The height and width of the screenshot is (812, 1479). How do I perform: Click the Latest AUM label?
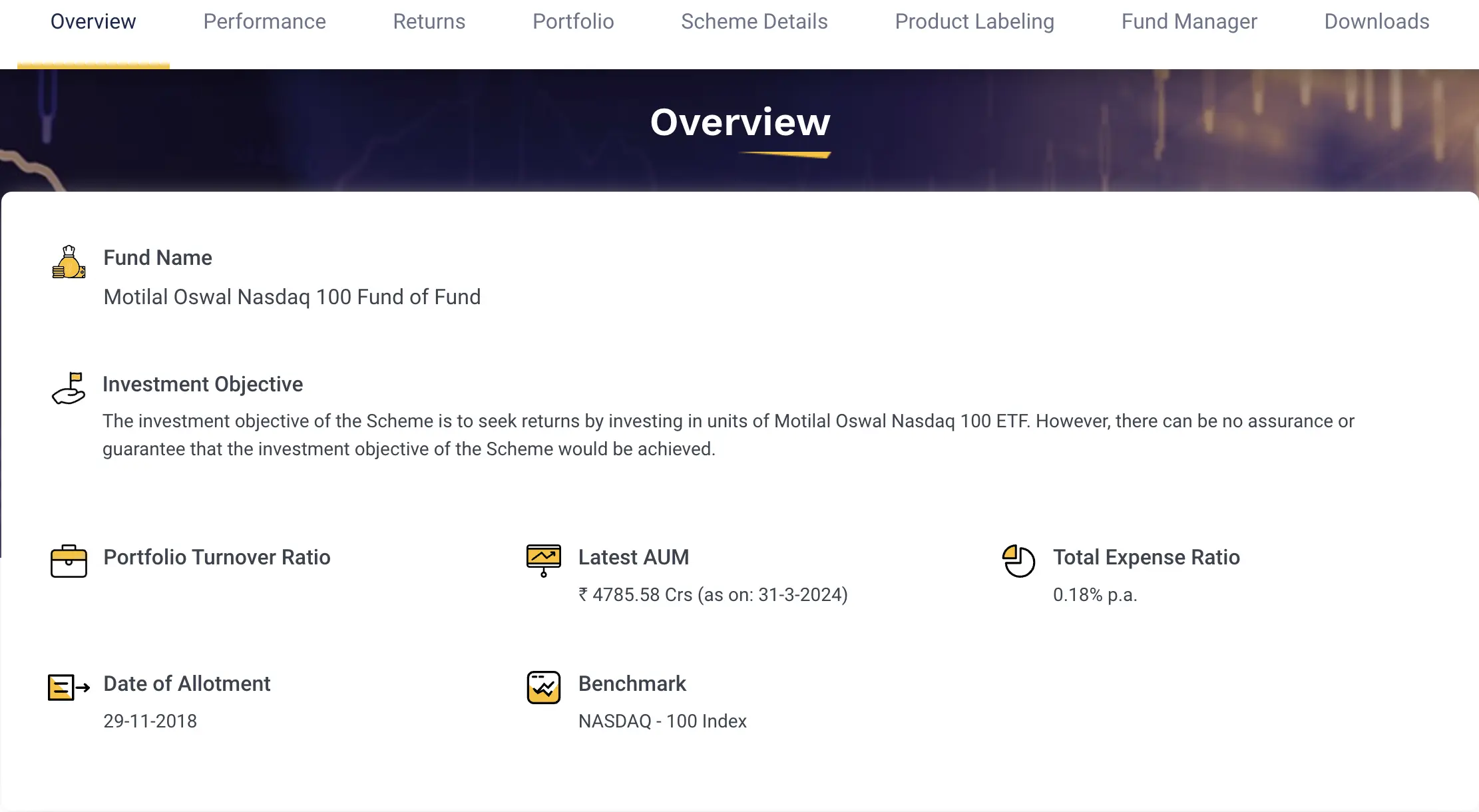coord(634,557)
